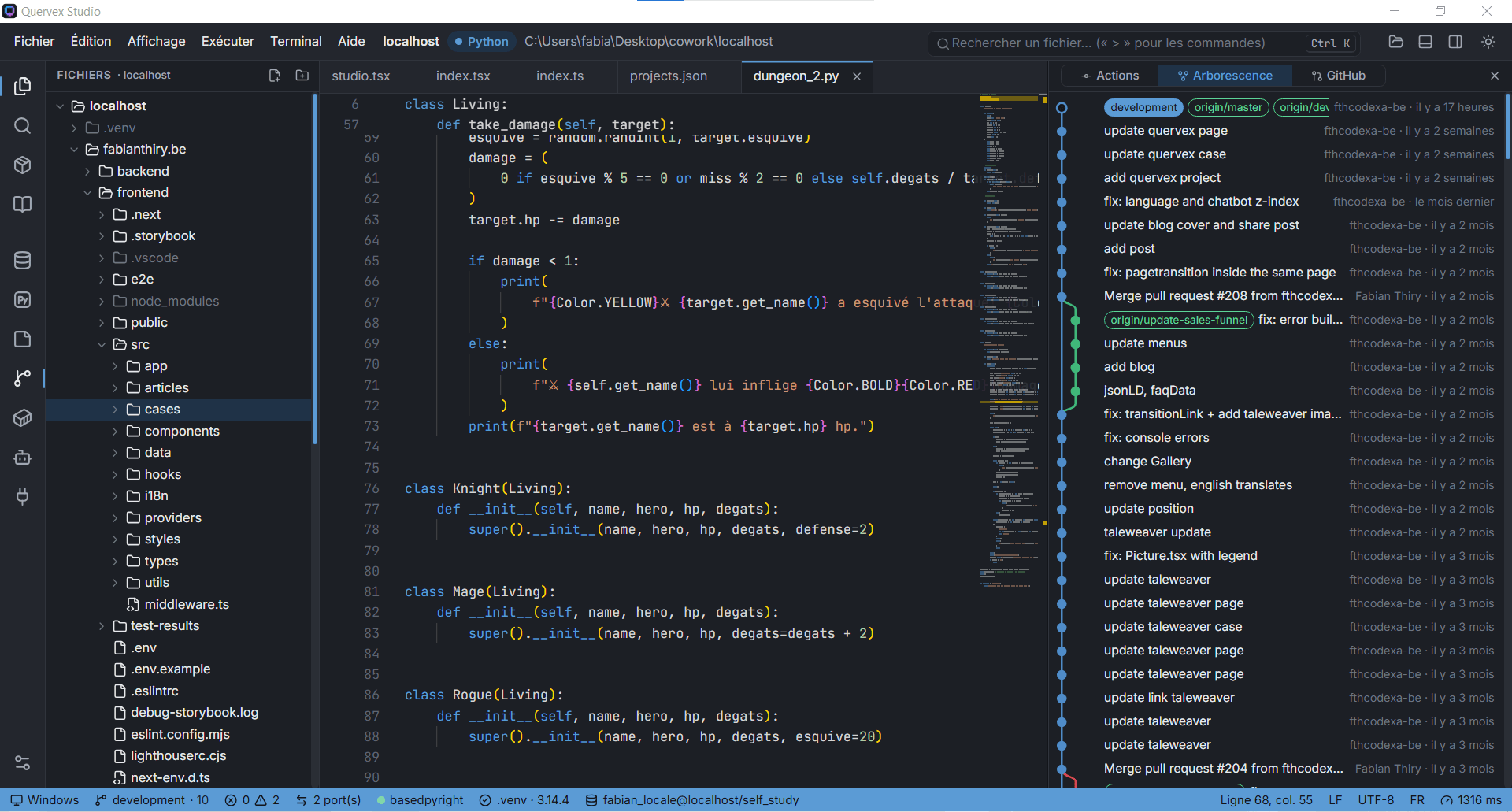Close the right Arborescence panel

pos(1495,76)
